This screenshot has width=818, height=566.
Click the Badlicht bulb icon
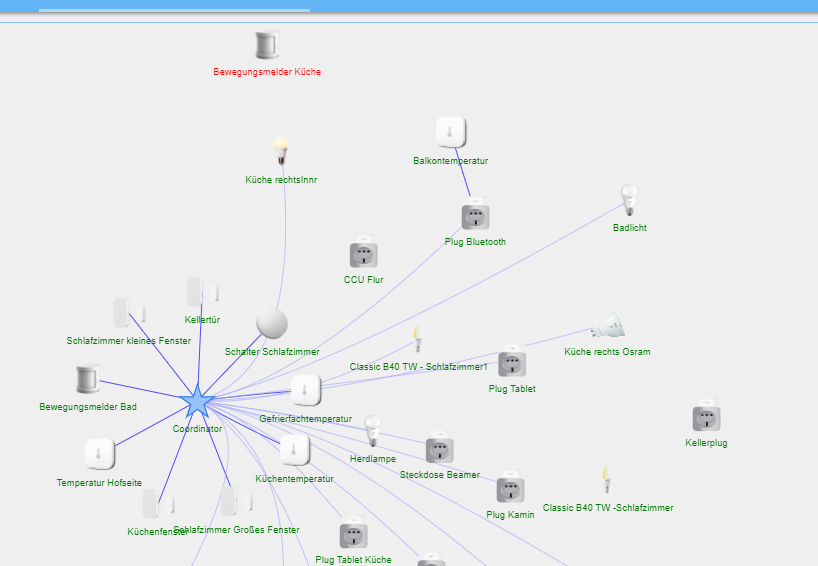[629, 200]
